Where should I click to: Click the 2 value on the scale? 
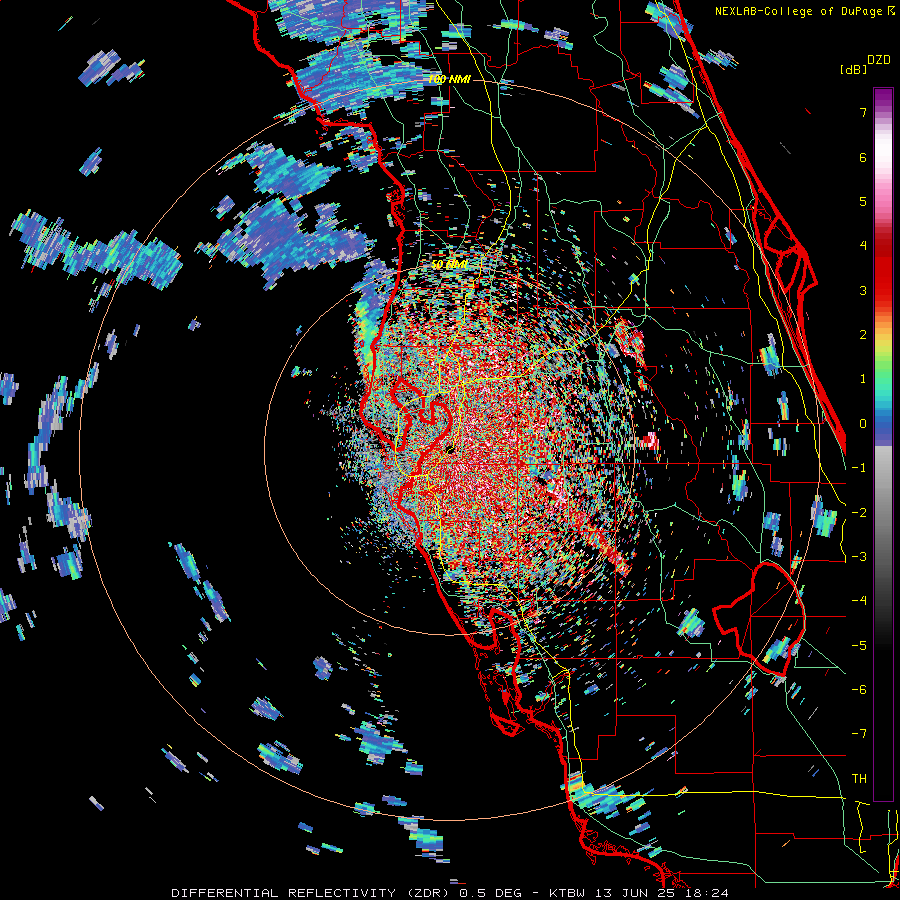tap(863, 335)
